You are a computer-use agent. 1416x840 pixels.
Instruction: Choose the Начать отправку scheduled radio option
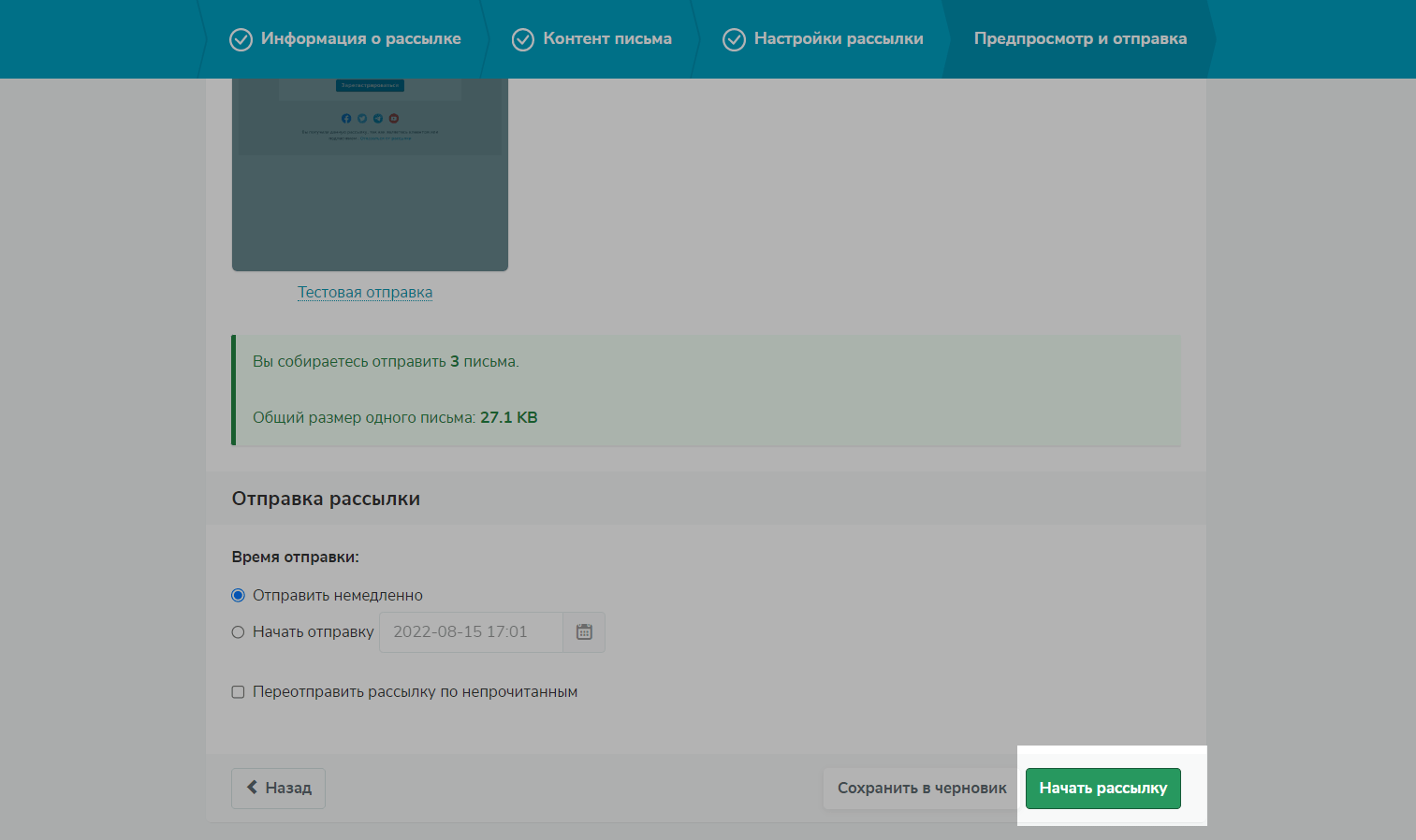point(238,632)
